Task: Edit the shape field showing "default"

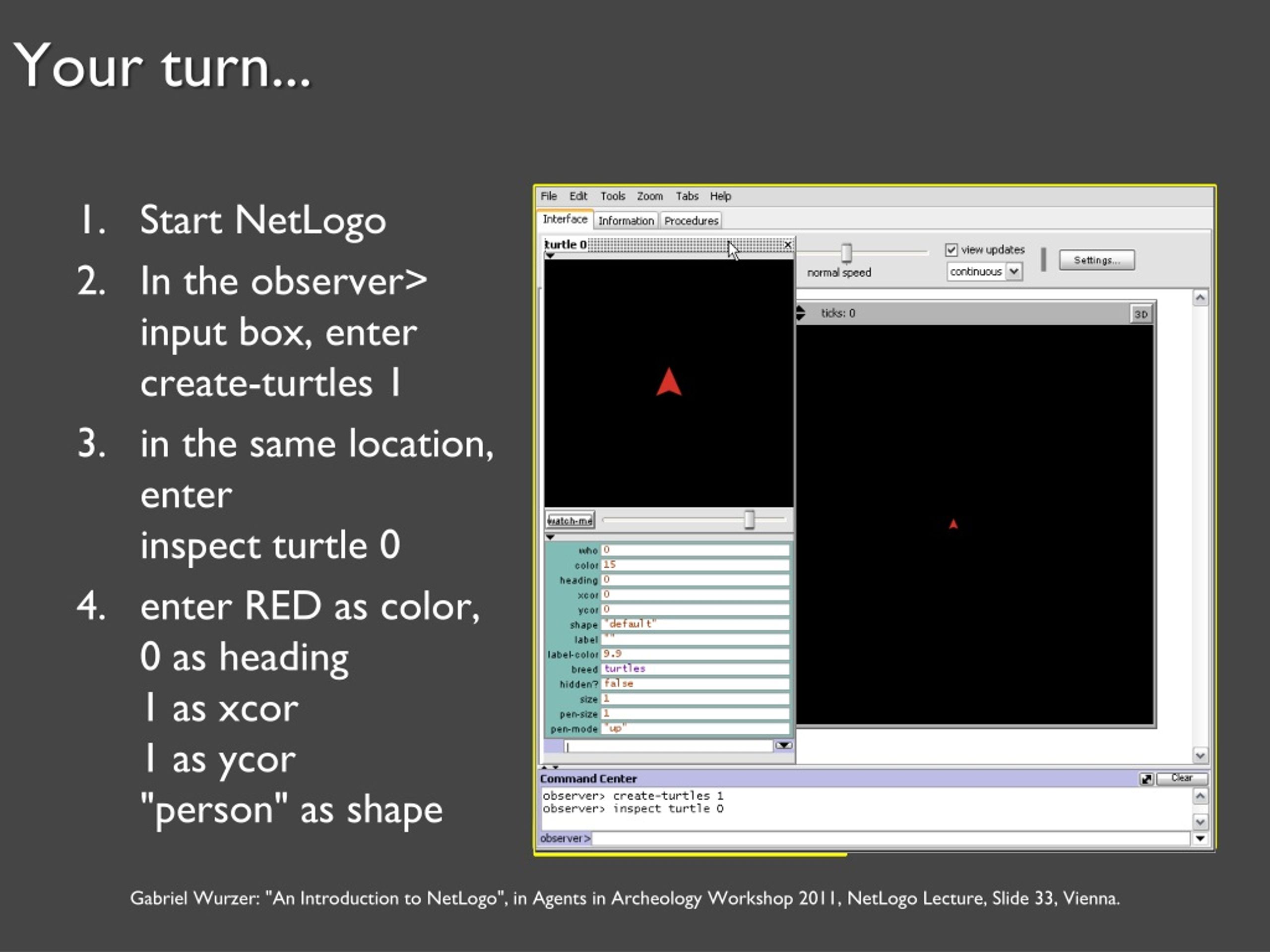Action: tap(696, 624)
